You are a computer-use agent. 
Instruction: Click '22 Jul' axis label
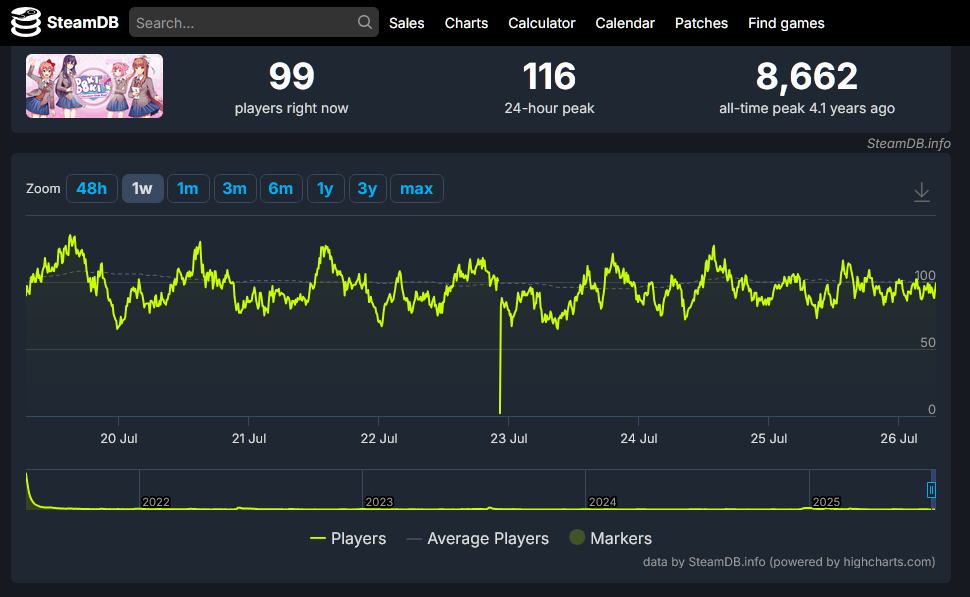pyautogui.click(x=379, y=439)
